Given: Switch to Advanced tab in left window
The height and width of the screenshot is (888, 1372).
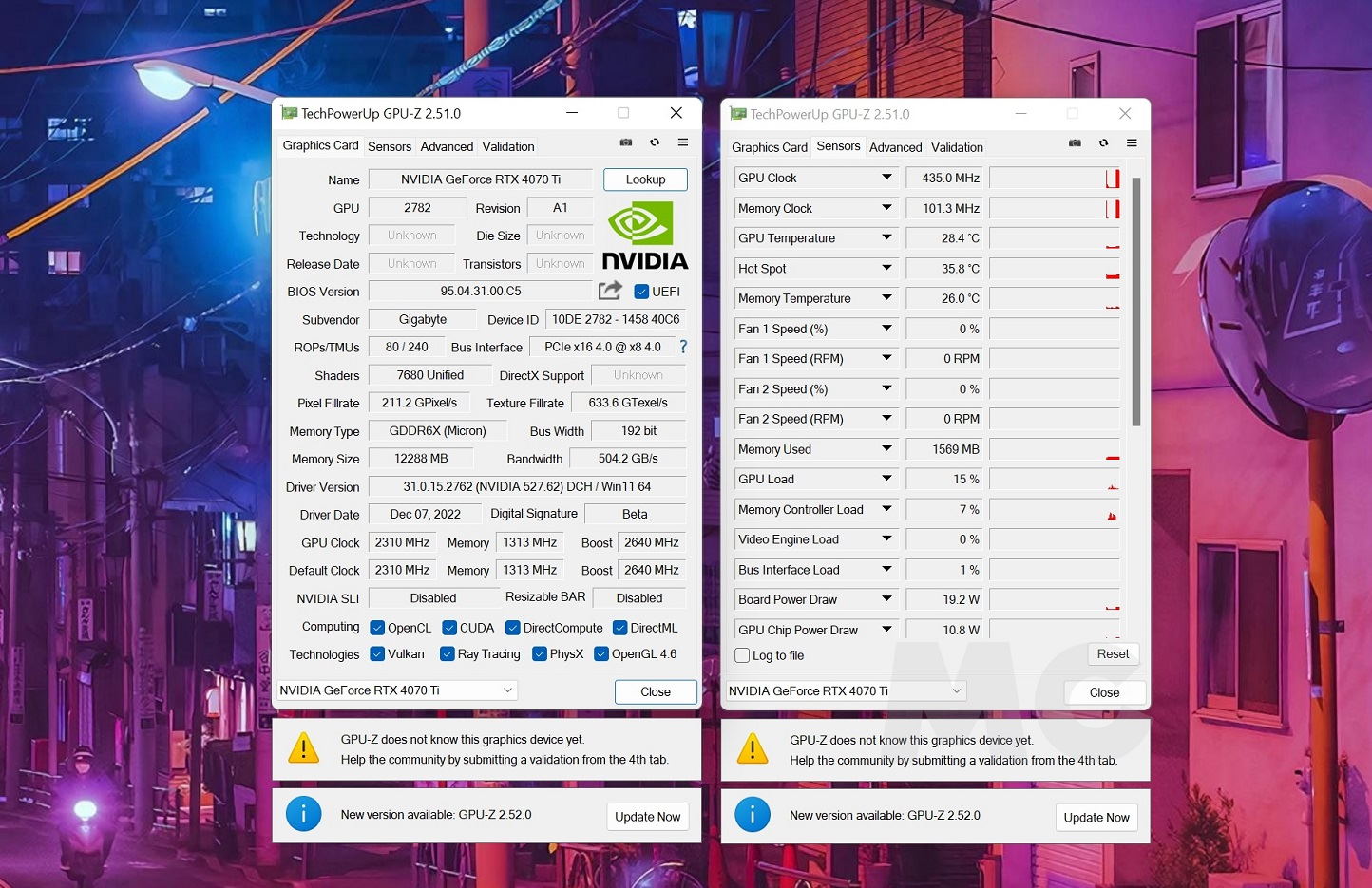Looking at the screenshot, I should (447, 146).
